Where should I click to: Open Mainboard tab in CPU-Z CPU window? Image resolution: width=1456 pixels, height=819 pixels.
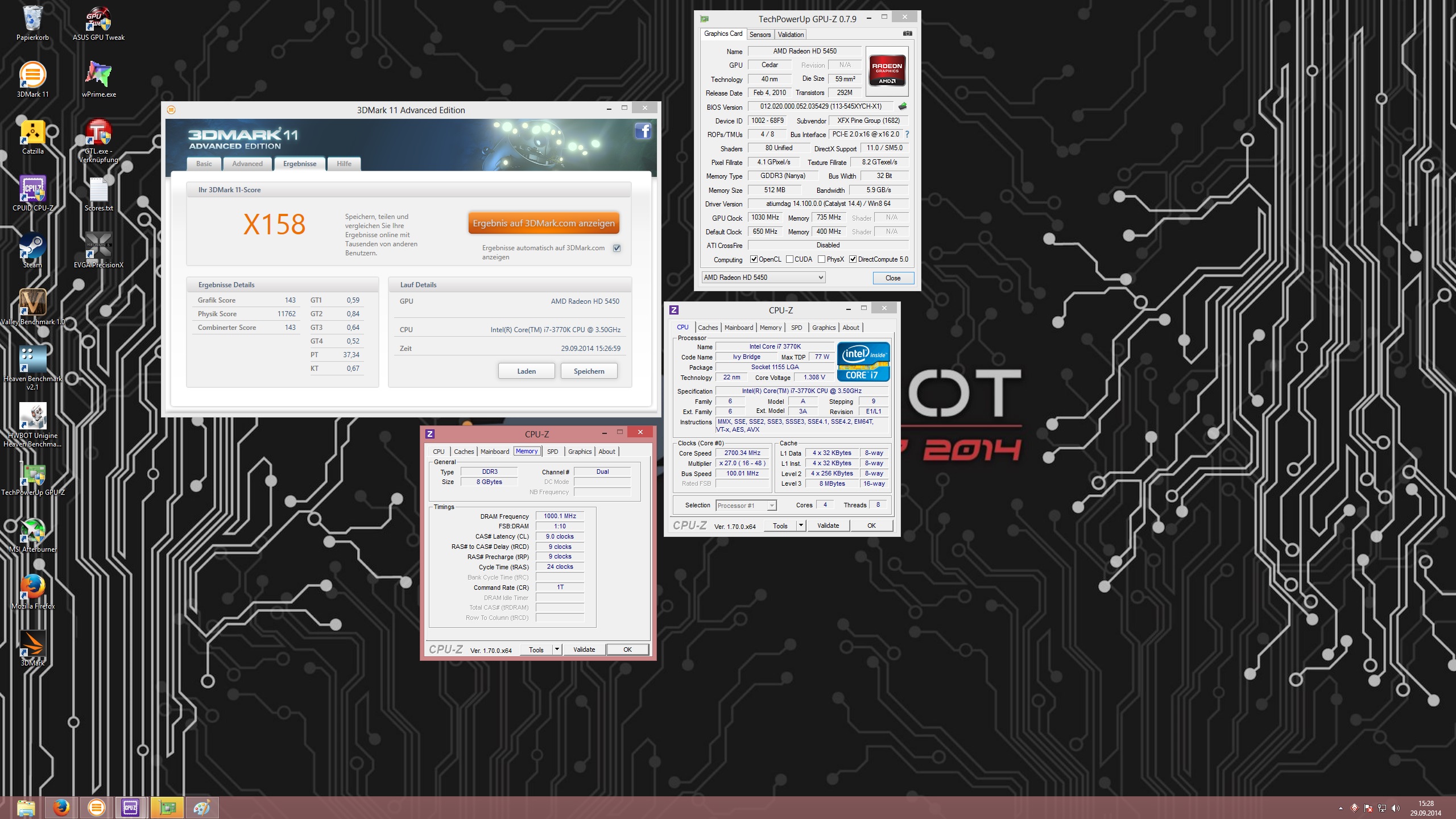click(739, 328)
